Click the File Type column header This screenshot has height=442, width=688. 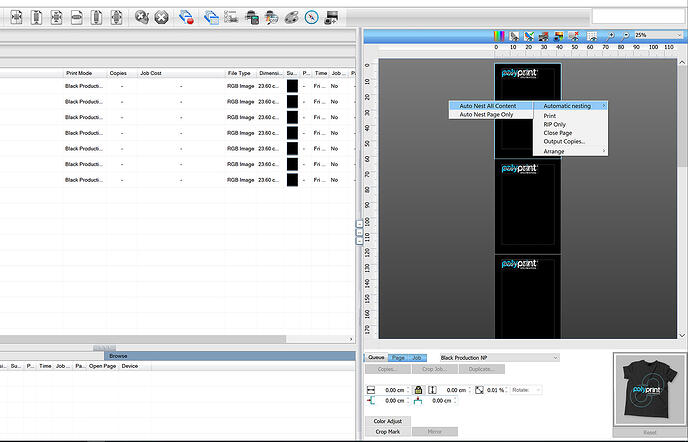pyautogui.click(x=239, y=73)
